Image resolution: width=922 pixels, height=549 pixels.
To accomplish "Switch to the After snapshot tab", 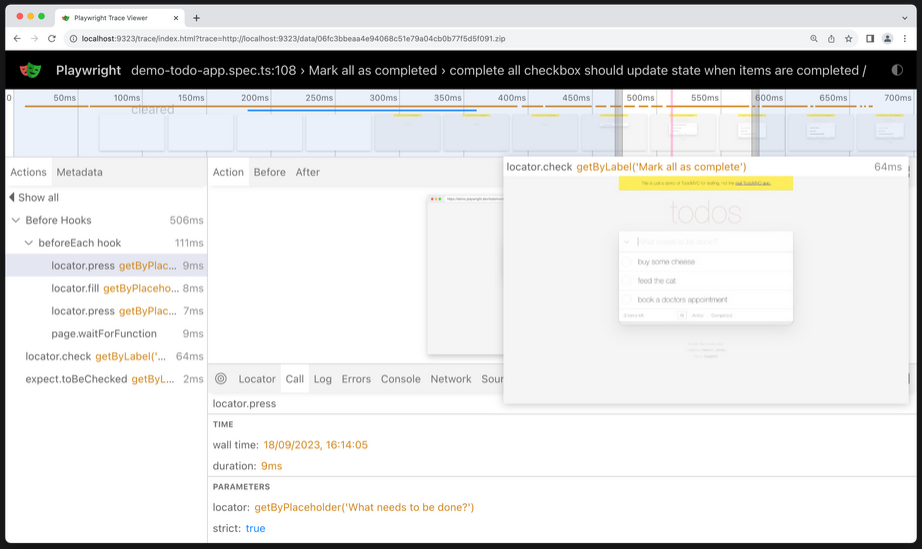I will (x=307, y=172).
